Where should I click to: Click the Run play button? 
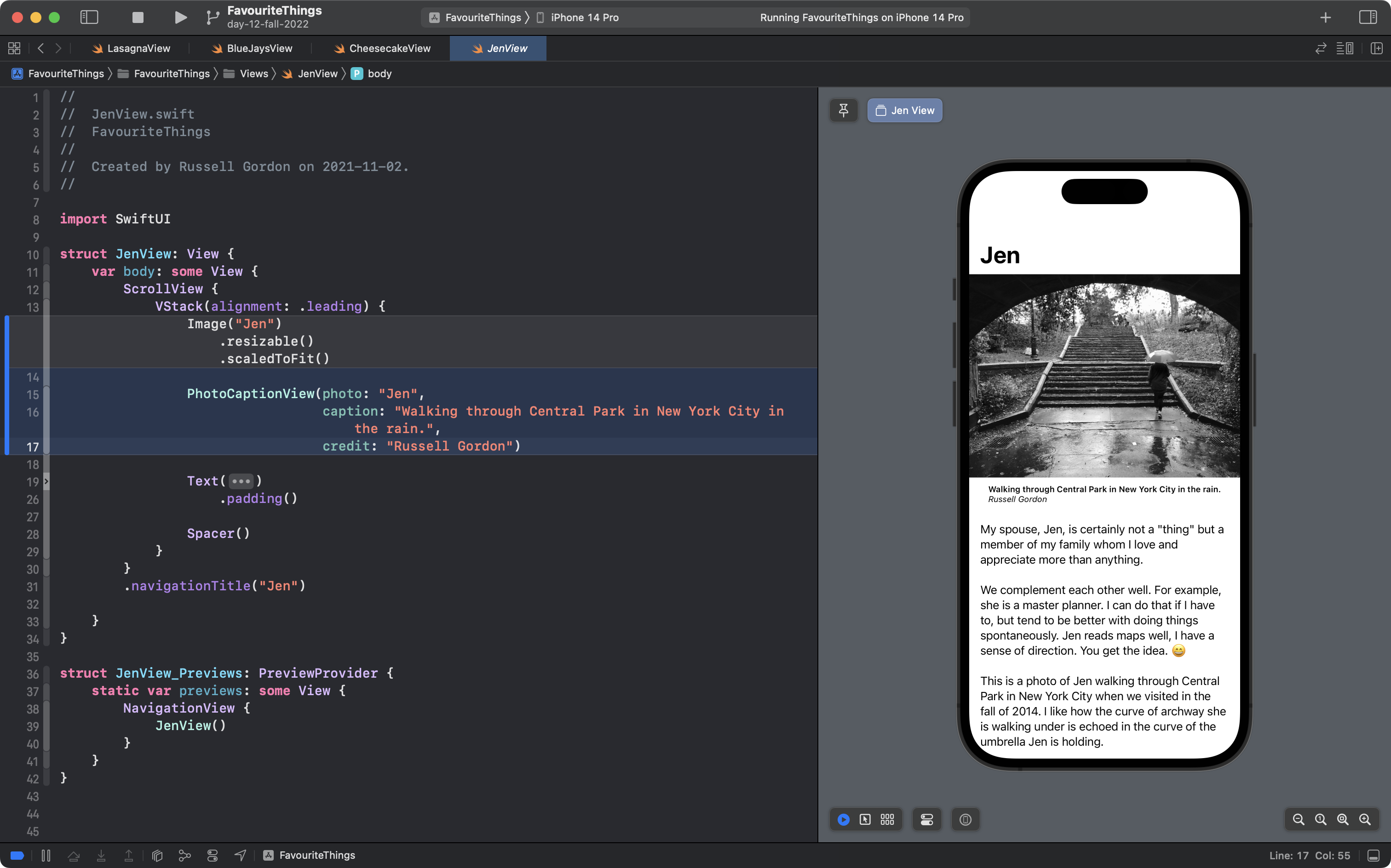[180, 17]
